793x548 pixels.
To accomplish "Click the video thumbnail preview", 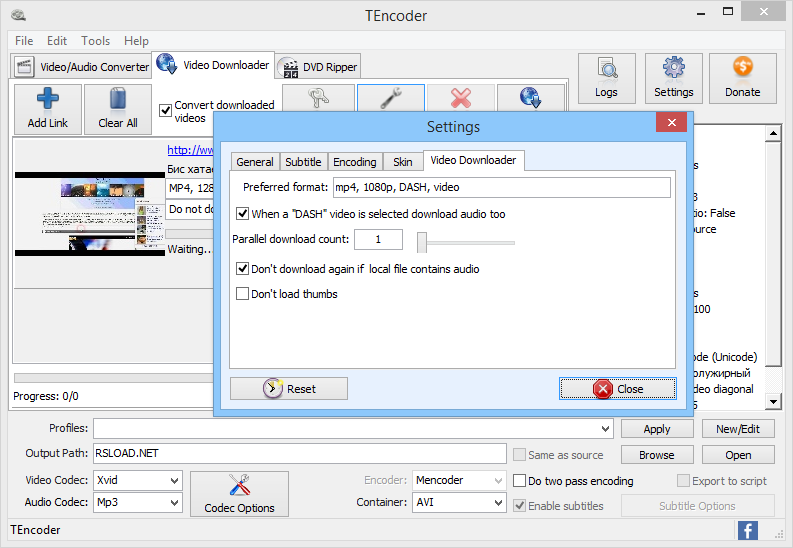I will click(90, 214).
